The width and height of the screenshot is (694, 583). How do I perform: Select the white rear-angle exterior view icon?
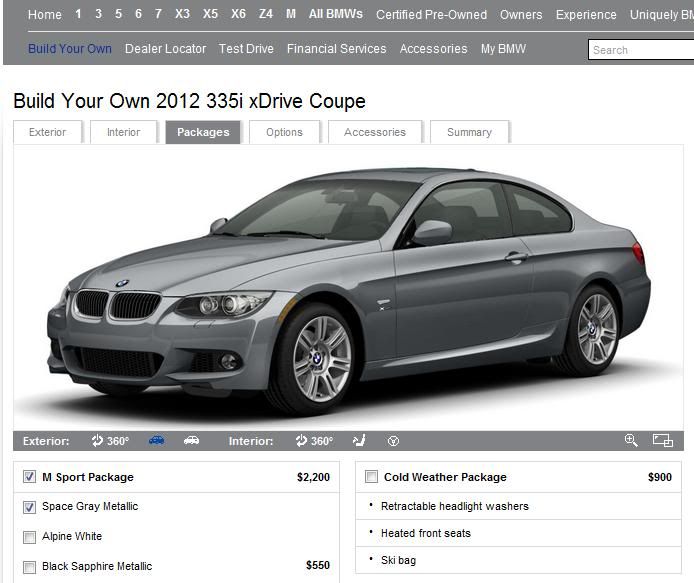[x=191, y=440]
